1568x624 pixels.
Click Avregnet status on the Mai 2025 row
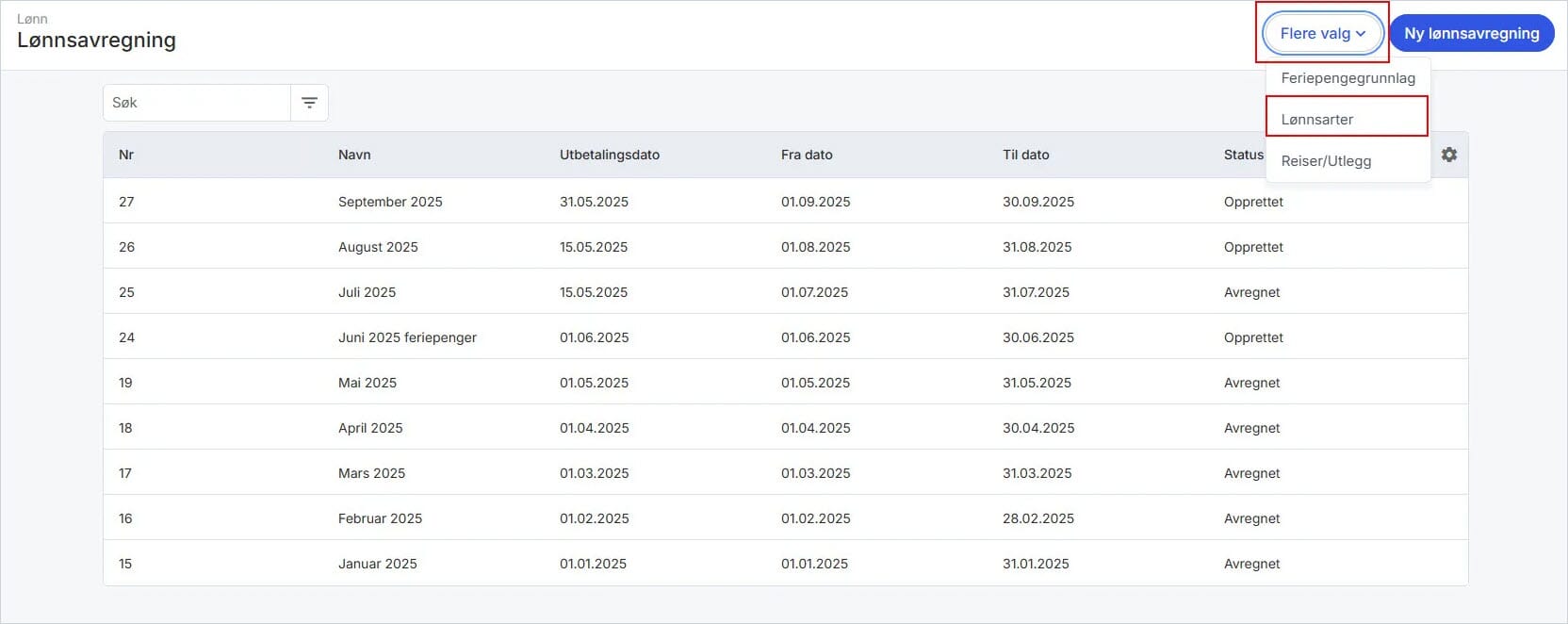pos(1251,383)
